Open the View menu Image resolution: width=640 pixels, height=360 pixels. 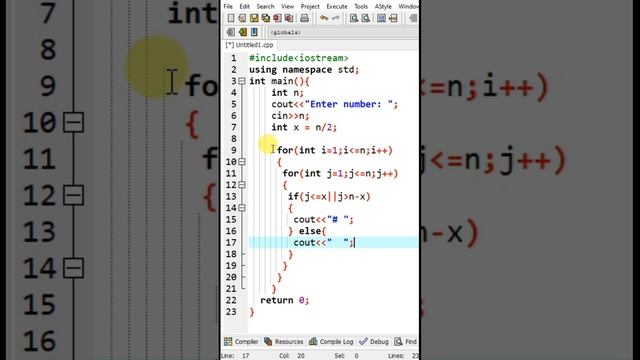point(287,6)
